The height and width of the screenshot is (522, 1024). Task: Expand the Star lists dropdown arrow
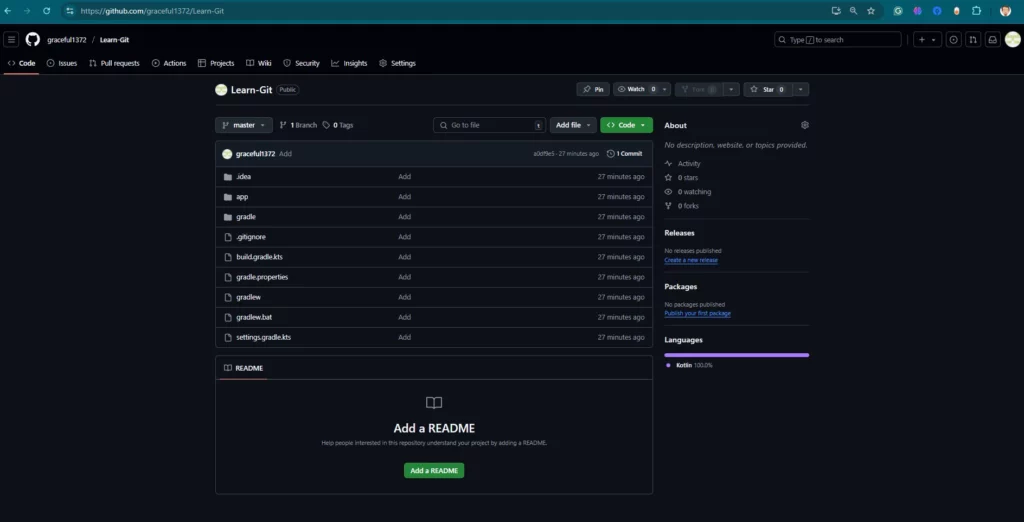point(801,90)
